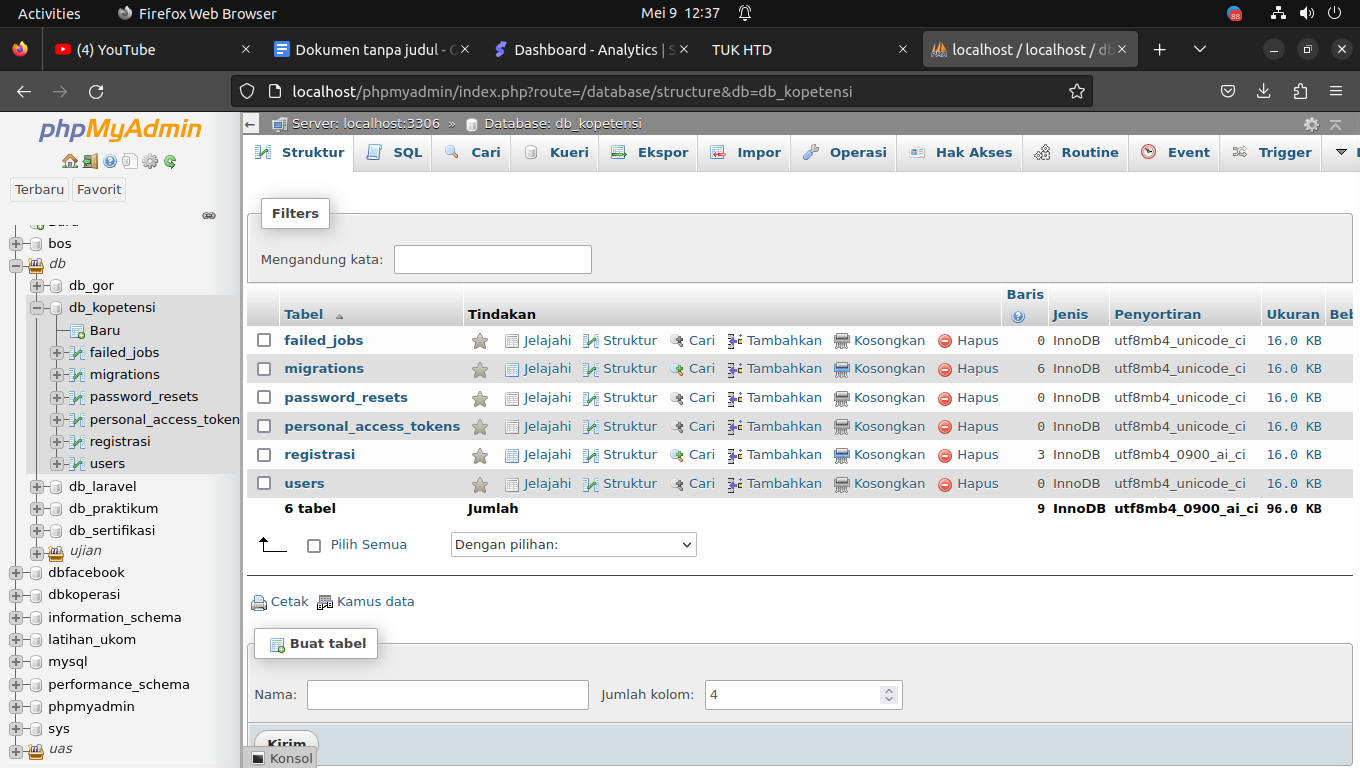1360x768 pixels.
Task: Click the Jelajahi link for password_resets
Action: pyautogui.click(x=538, y=398)
